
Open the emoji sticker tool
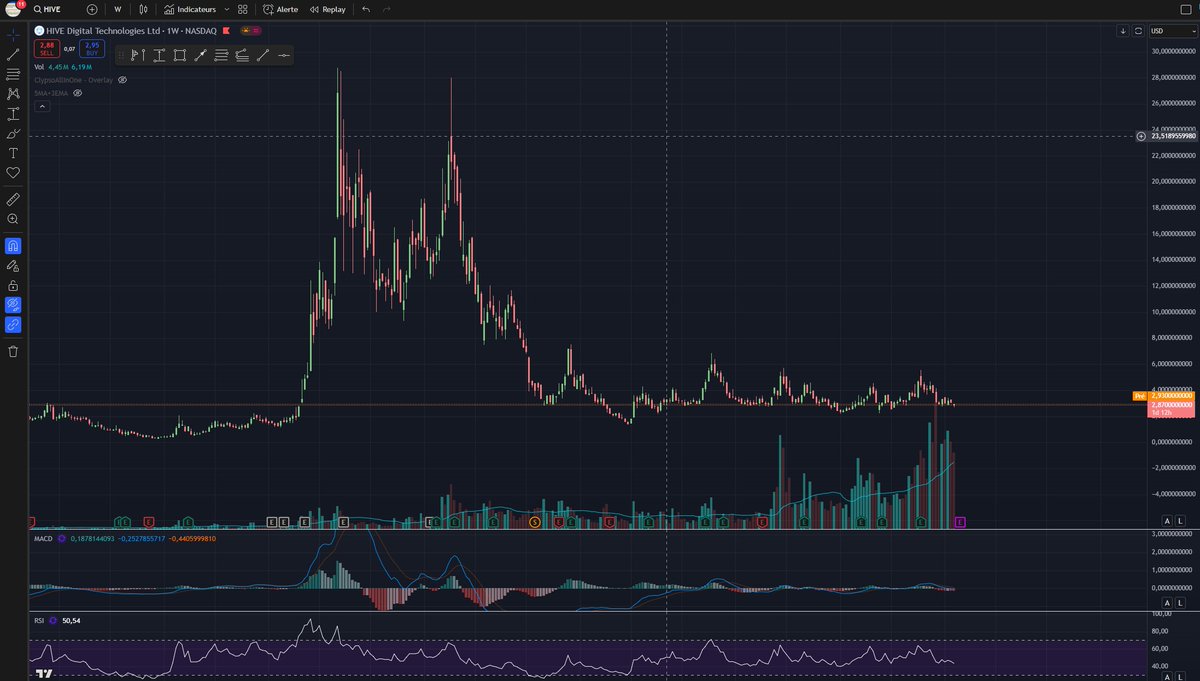point(13,172)
